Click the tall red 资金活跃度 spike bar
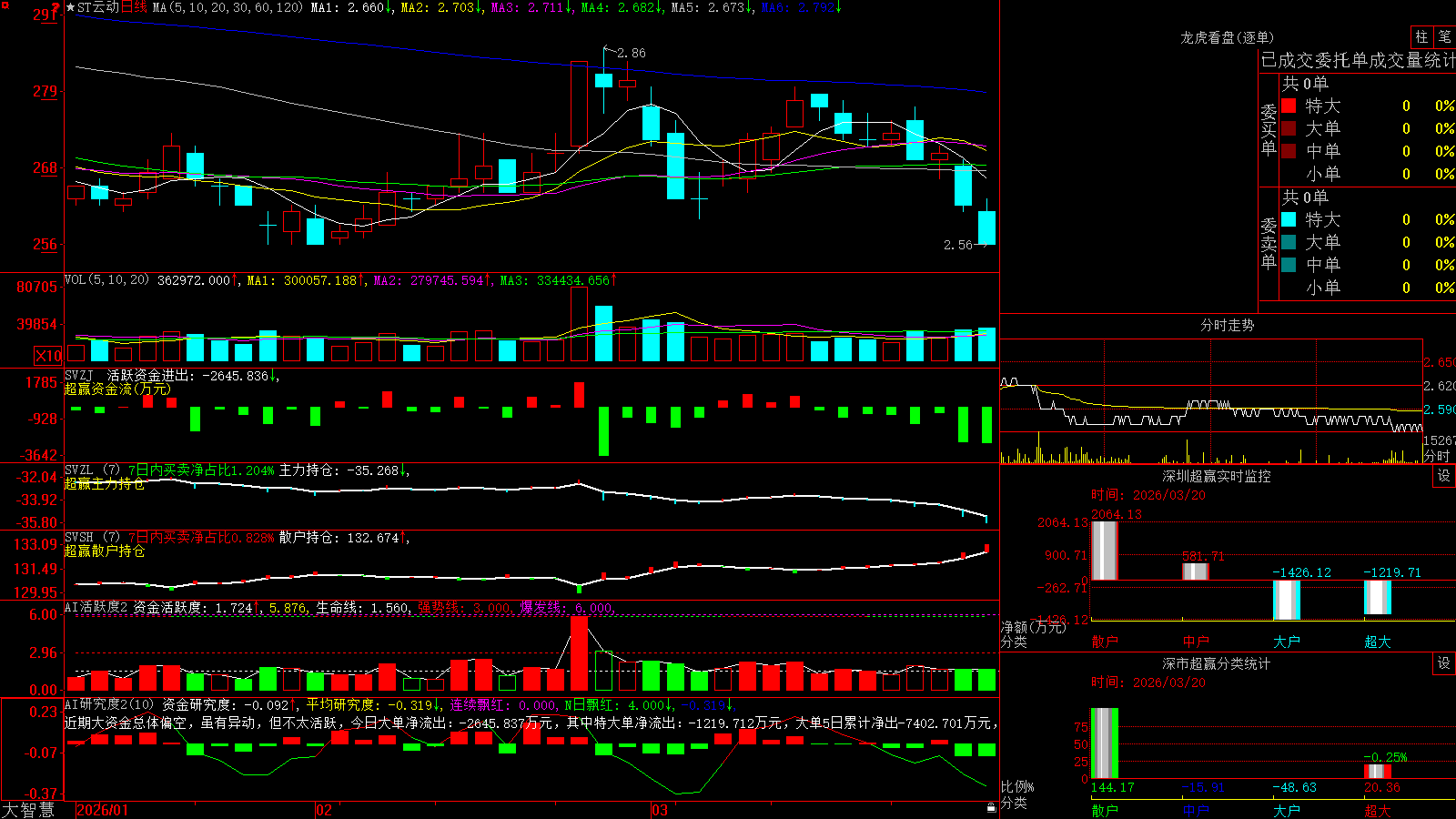 [x=579, y=653]
